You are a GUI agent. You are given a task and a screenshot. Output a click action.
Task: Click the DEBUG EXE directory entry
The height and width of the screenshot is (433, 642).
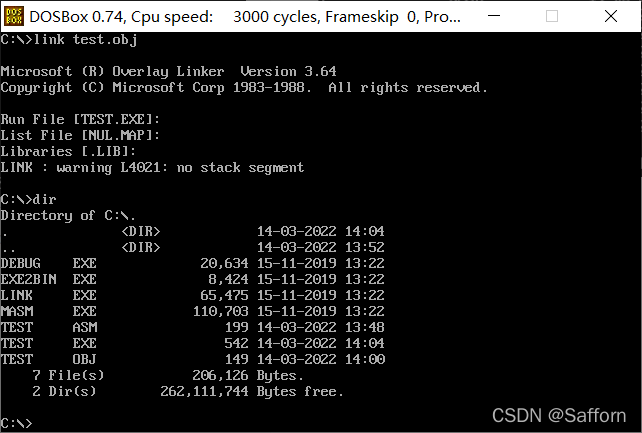click(x=193, y=263)
